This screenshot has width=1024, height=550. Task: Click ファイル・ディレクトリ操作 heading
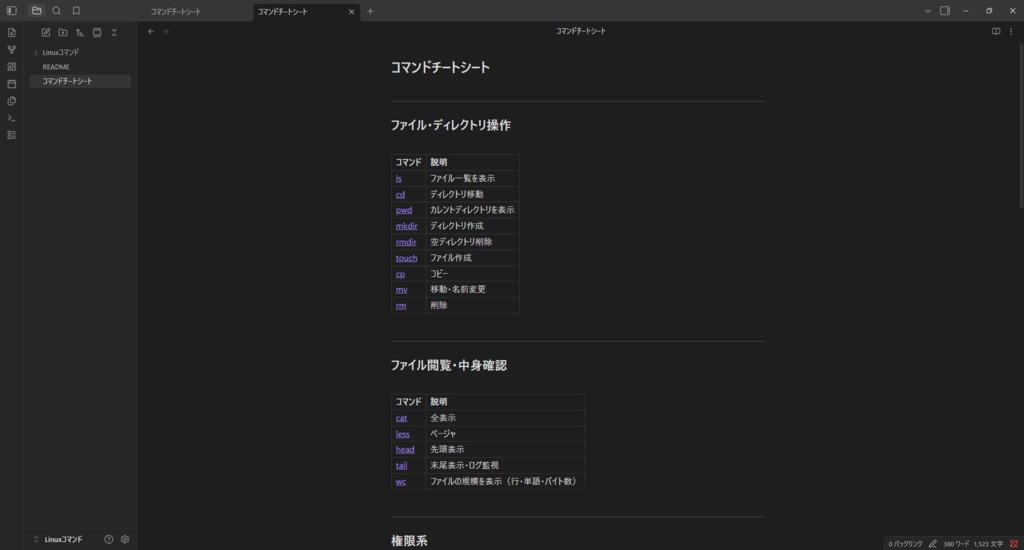coord(451,125)
